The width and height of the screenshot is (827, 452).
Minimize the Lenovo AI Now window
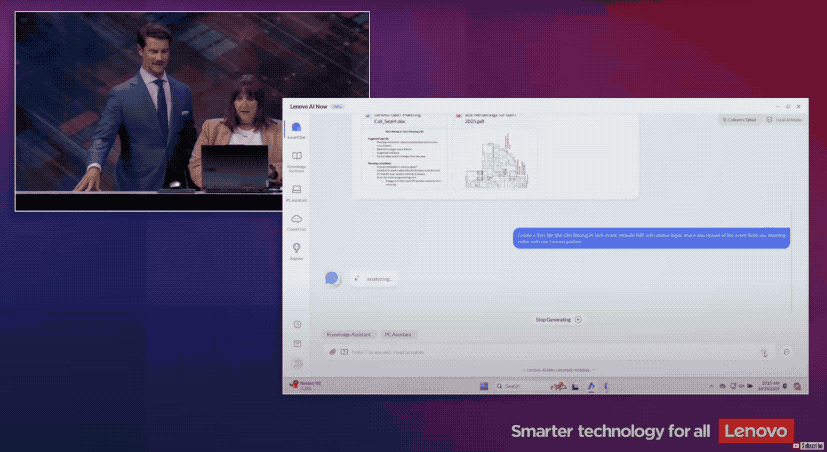point(777,107)
